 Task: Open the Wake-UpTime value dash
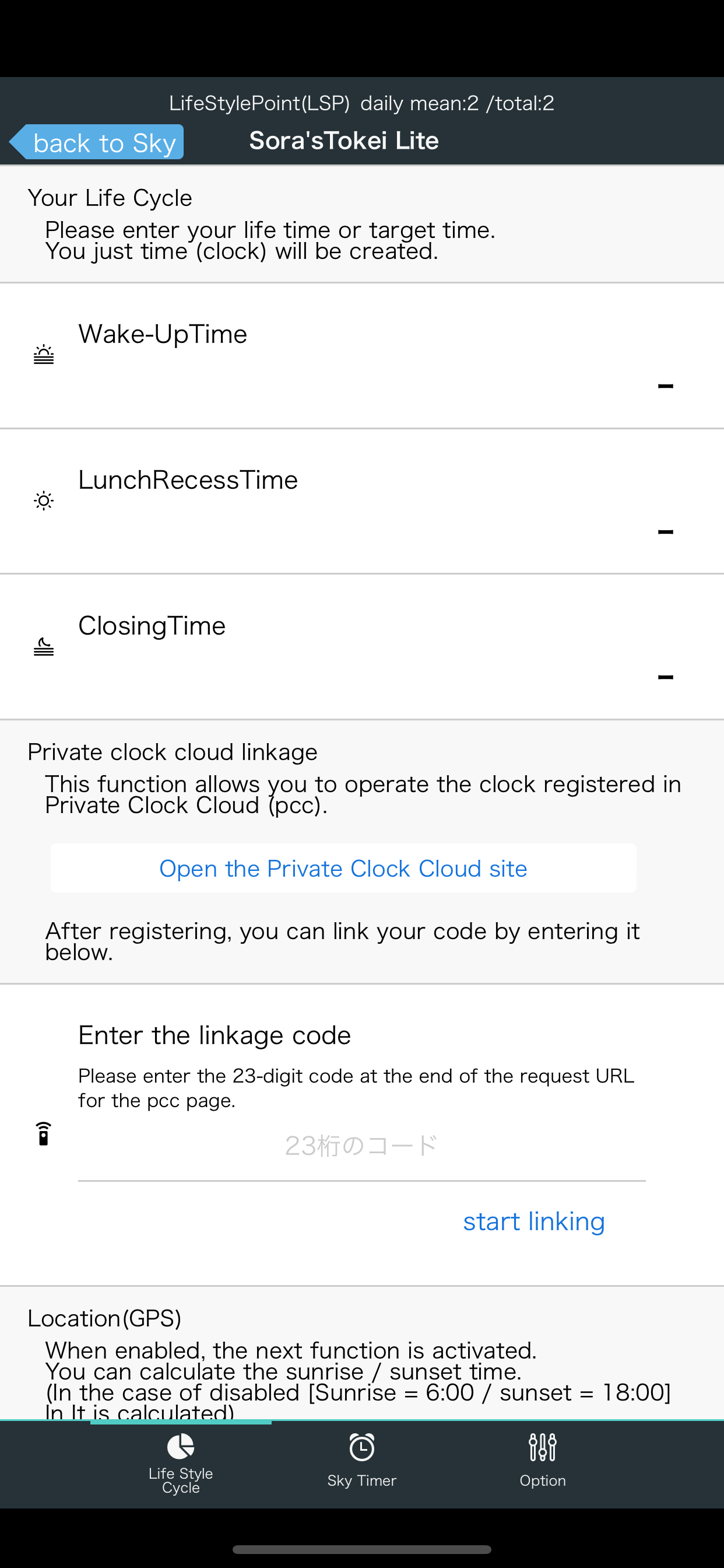click(x=666, y=386)
